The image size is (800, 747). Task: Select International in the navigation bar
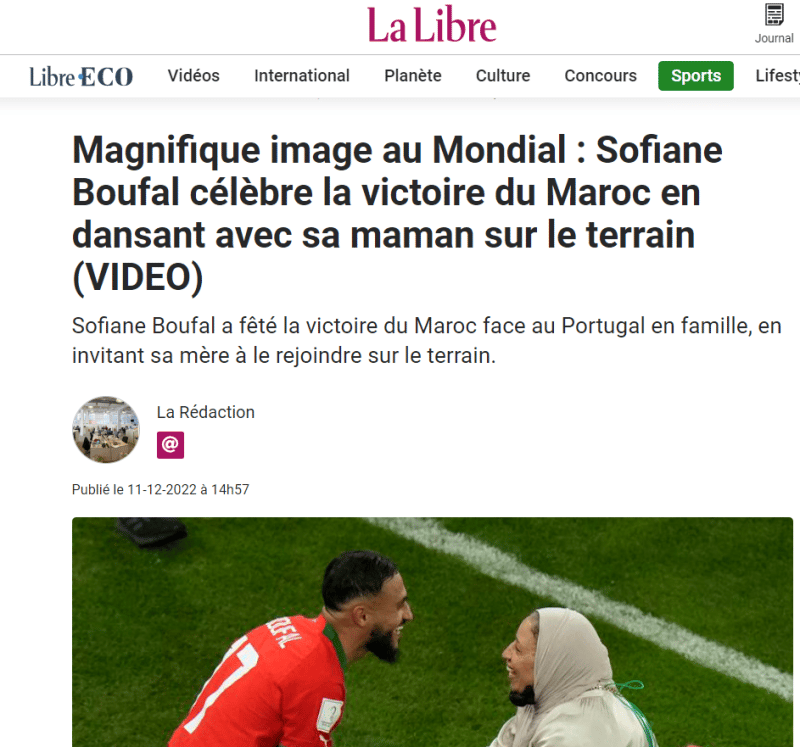pos(302,76)
